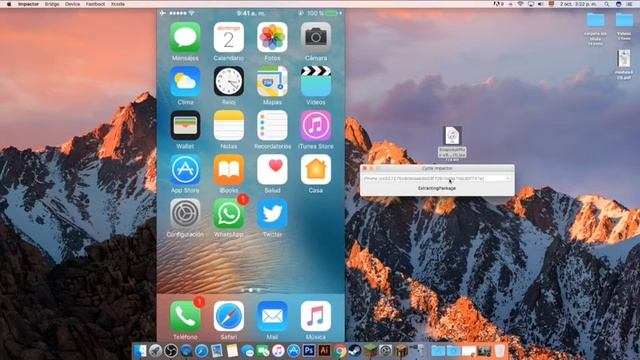This screenshot has width=640, height=360.
Task: Open the Impactor menu in menu bar
Action: coord(28,4)
